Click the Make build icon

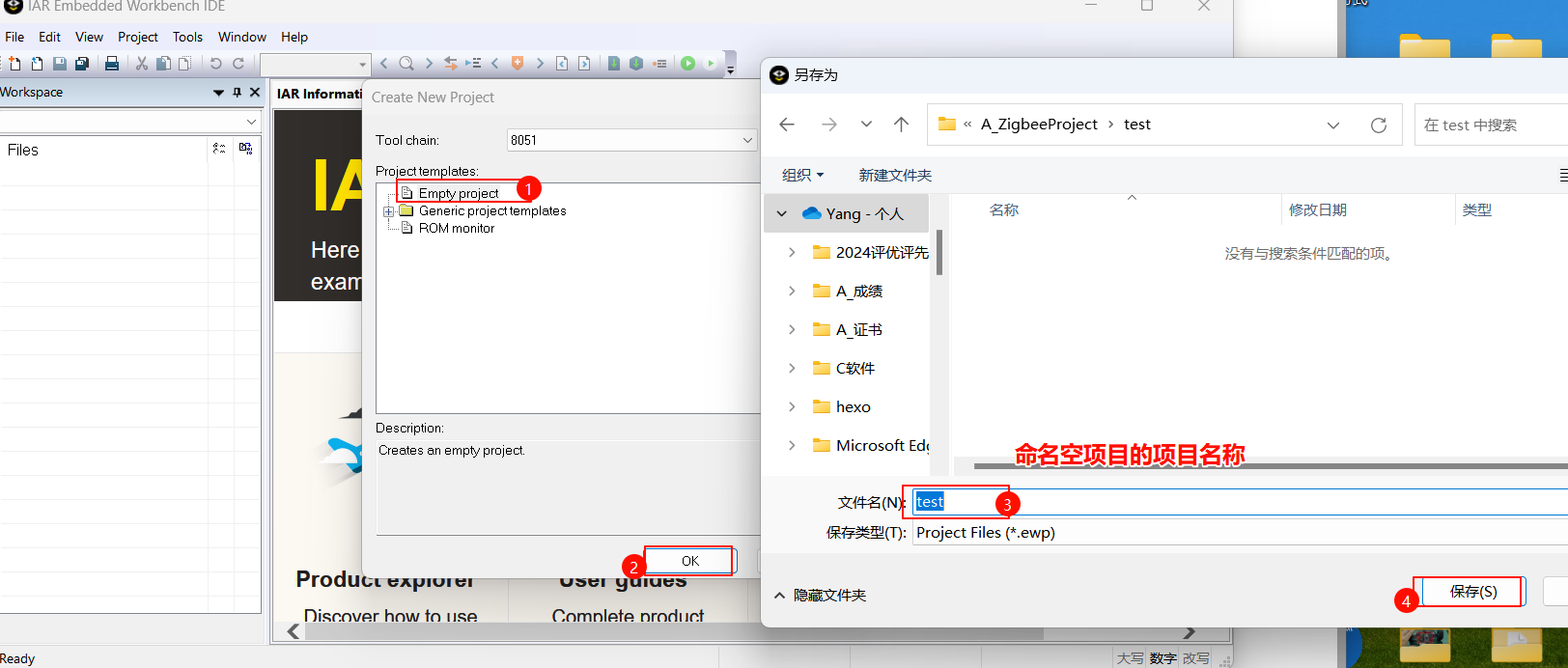pos(636,64)
